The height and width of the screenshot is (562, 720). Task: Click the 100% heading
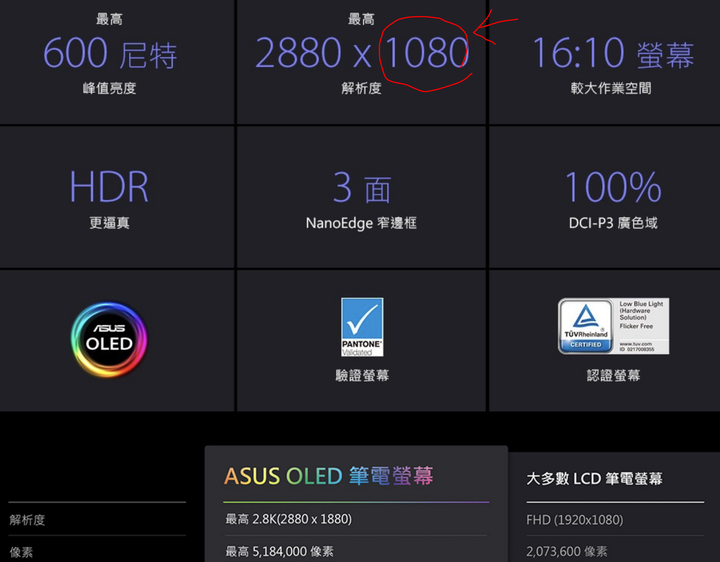[x=613, y=186]
